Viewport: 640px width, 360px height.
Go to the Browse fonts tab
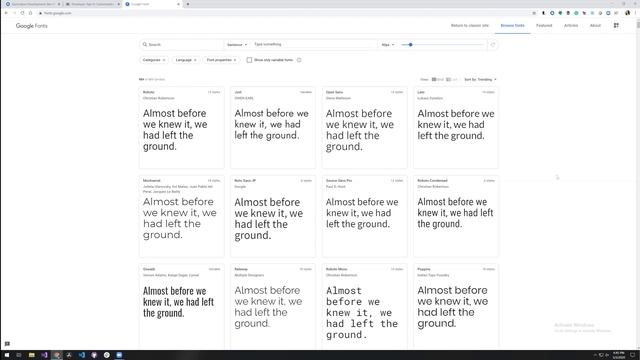(512, 25)
